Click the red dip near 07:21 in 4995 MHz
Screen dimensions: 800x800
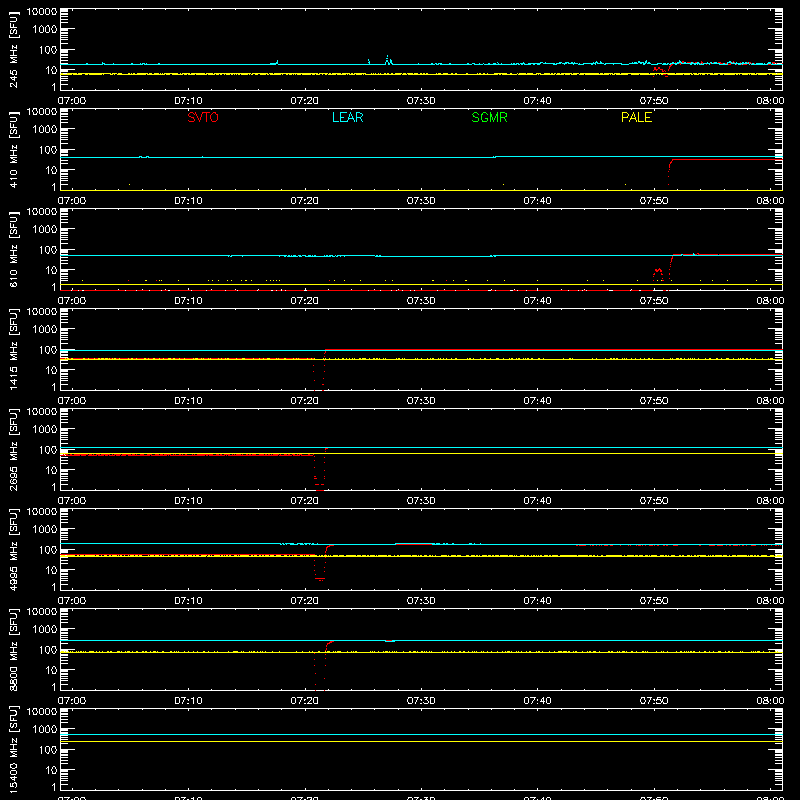(320, 564)
